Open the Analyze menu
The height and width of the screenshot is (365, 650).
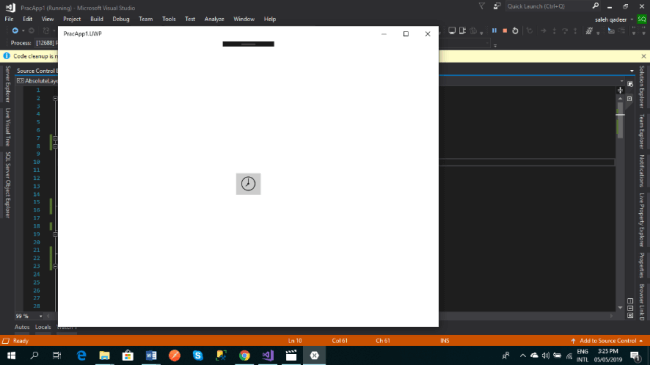click(214, 19)
